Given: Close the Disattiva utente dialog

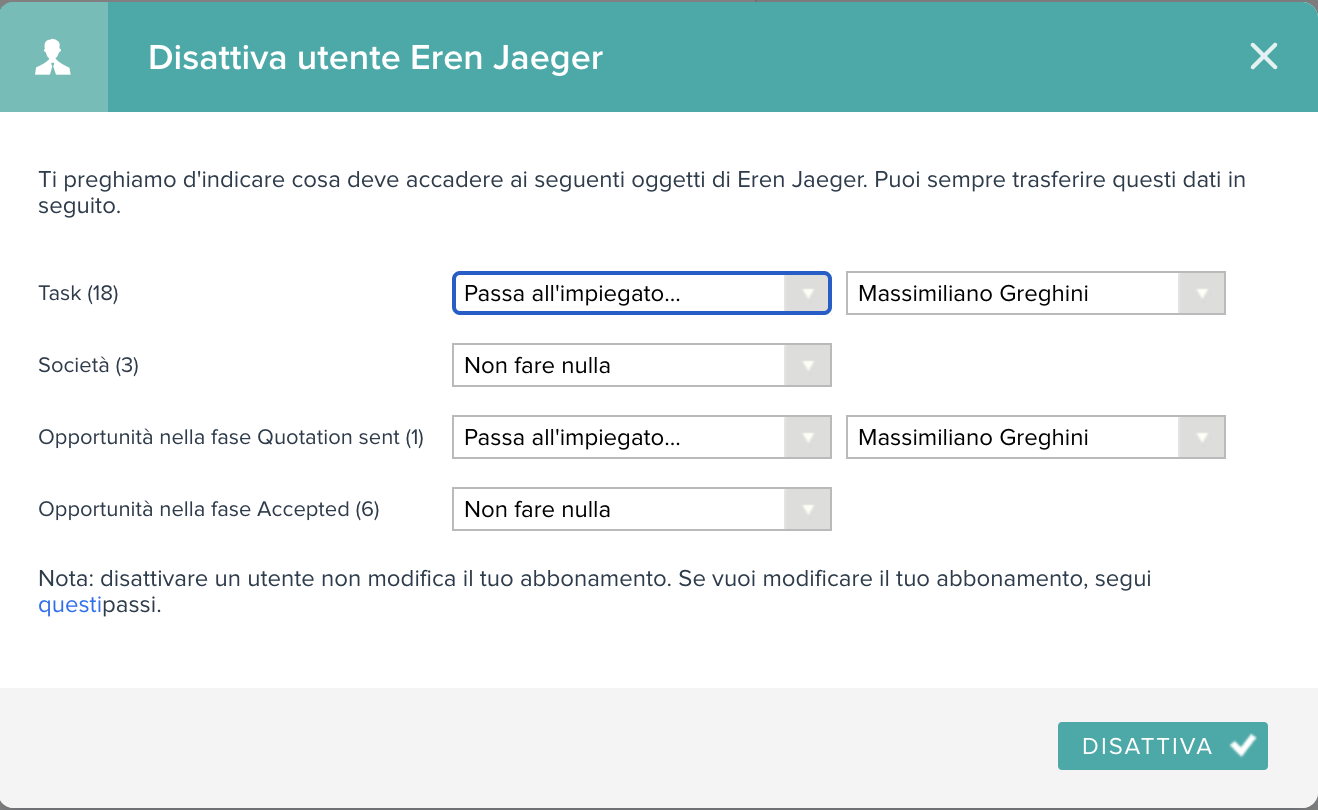Looking at the screenshot, I should pyautogui.click(x=1264, y=56).
